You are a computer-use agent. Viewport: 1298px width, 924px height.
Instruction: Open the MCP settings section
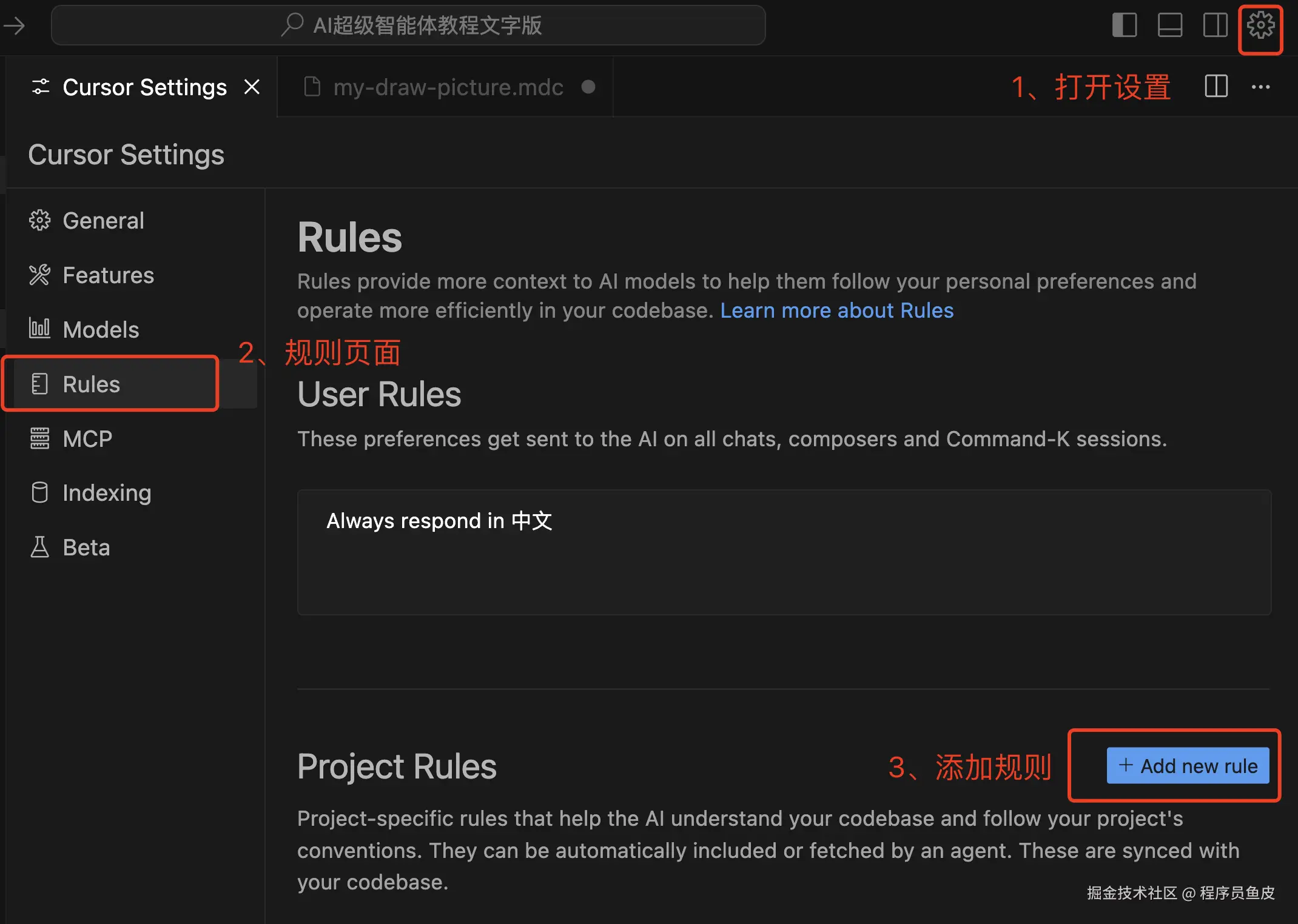pos(87,439)
